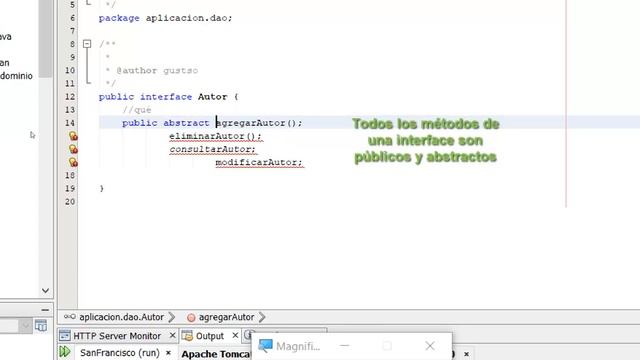Click the 'interface' keyword on line 12
The image size is (640, 360).
[x=166, y=97]
